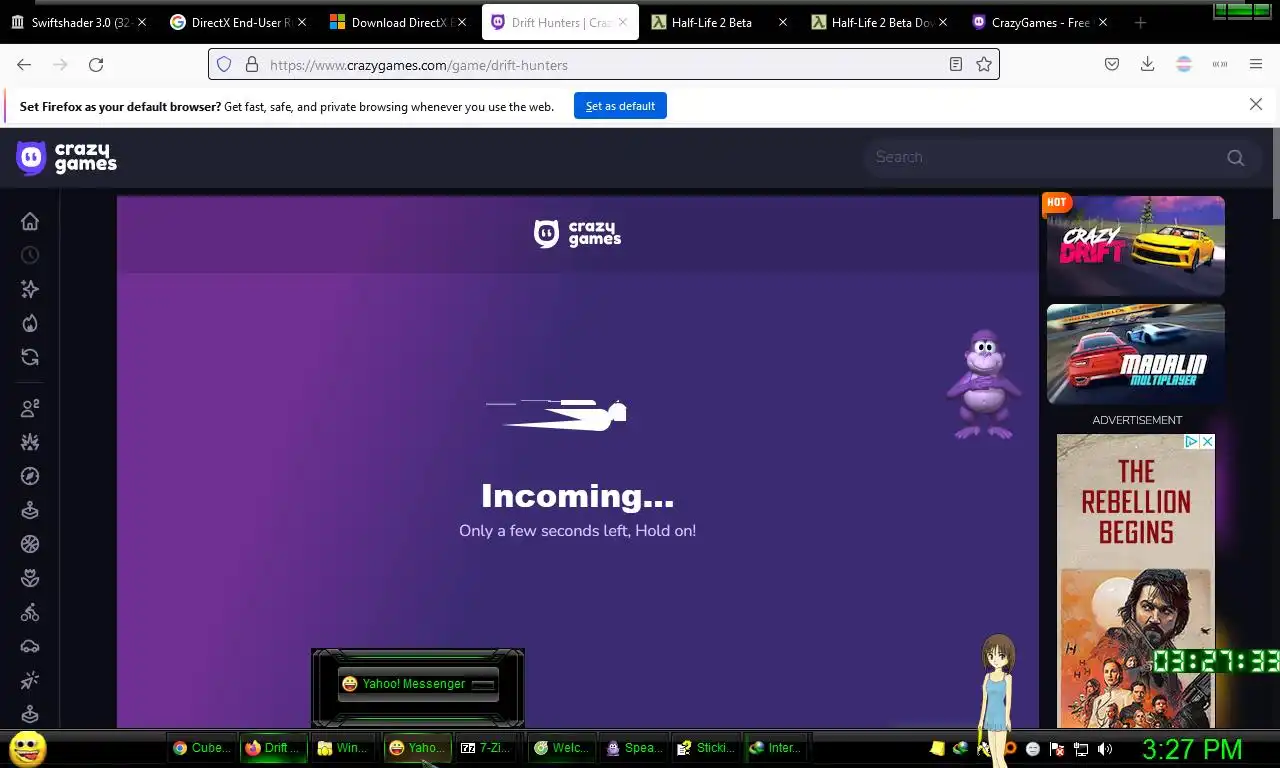Image resolution: width=1280 pixels, height=768 pixels.
Task: Click the smiley start button
Action: [28, 748]
